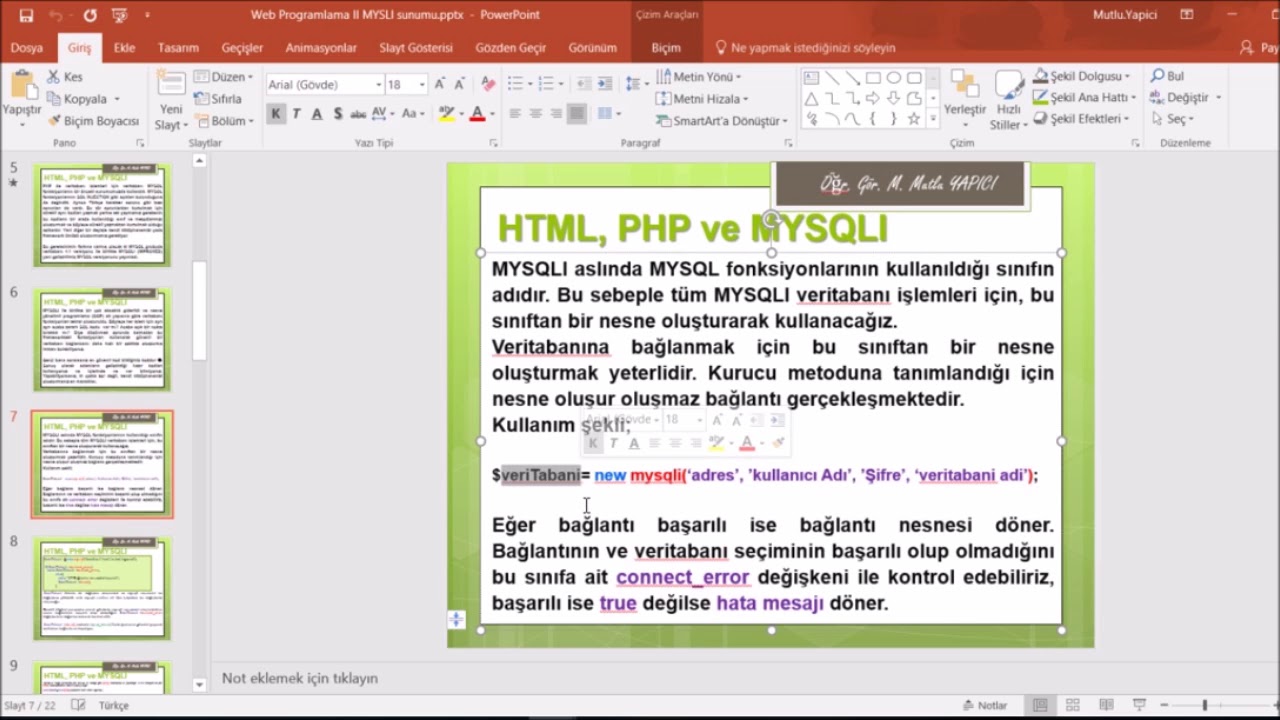Click Ne yapmak istediğinizi söyleyin search

pyautogui.click(x=805, y=47)
